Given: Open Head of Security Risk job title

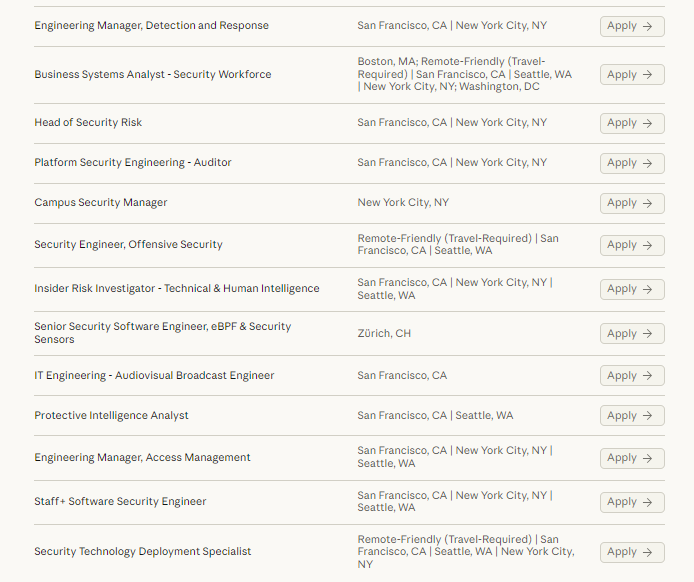Looking at the screenshot, I should pyautogui.click(x=88, y=123).
